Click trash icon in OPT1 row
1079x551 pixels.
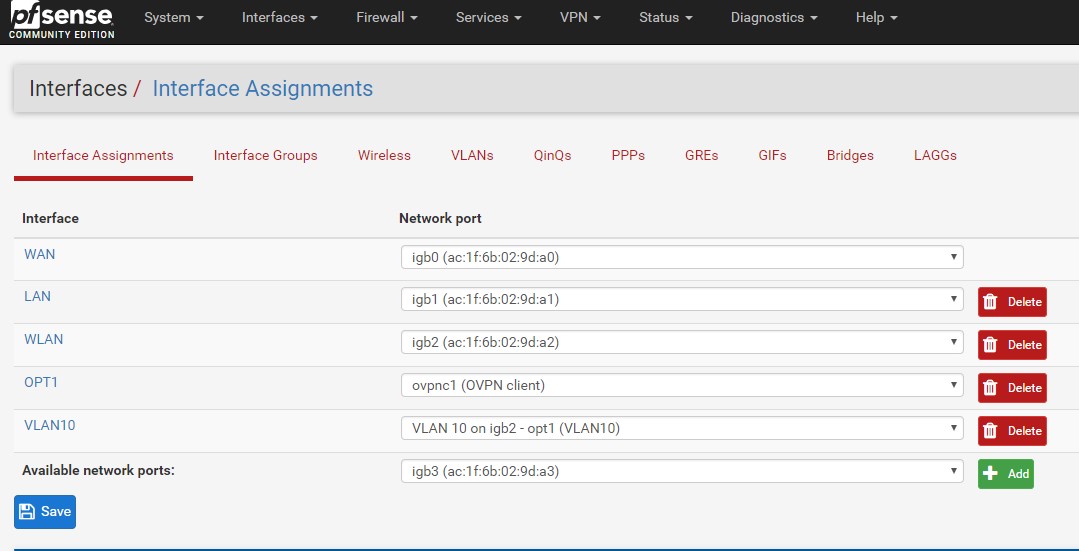tap(991, 388)
